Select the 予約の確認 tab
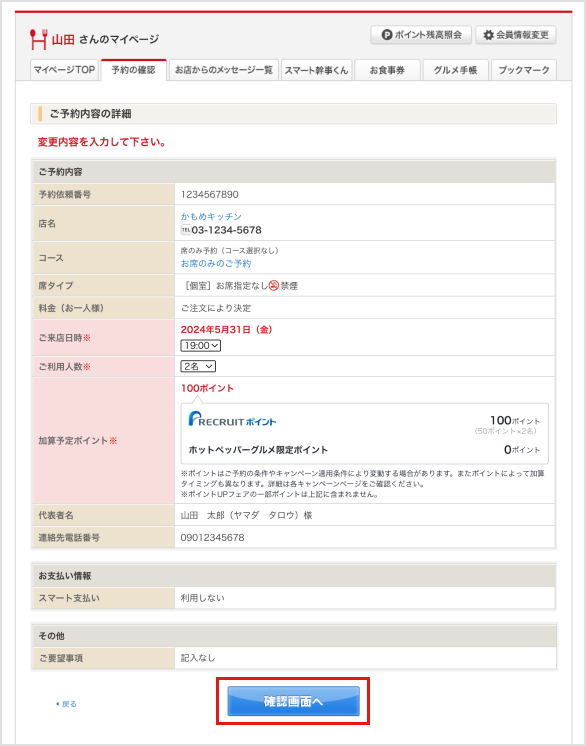The height and width of the screenshot is (746, 586). pyautogui.click(x=134, y=70)
